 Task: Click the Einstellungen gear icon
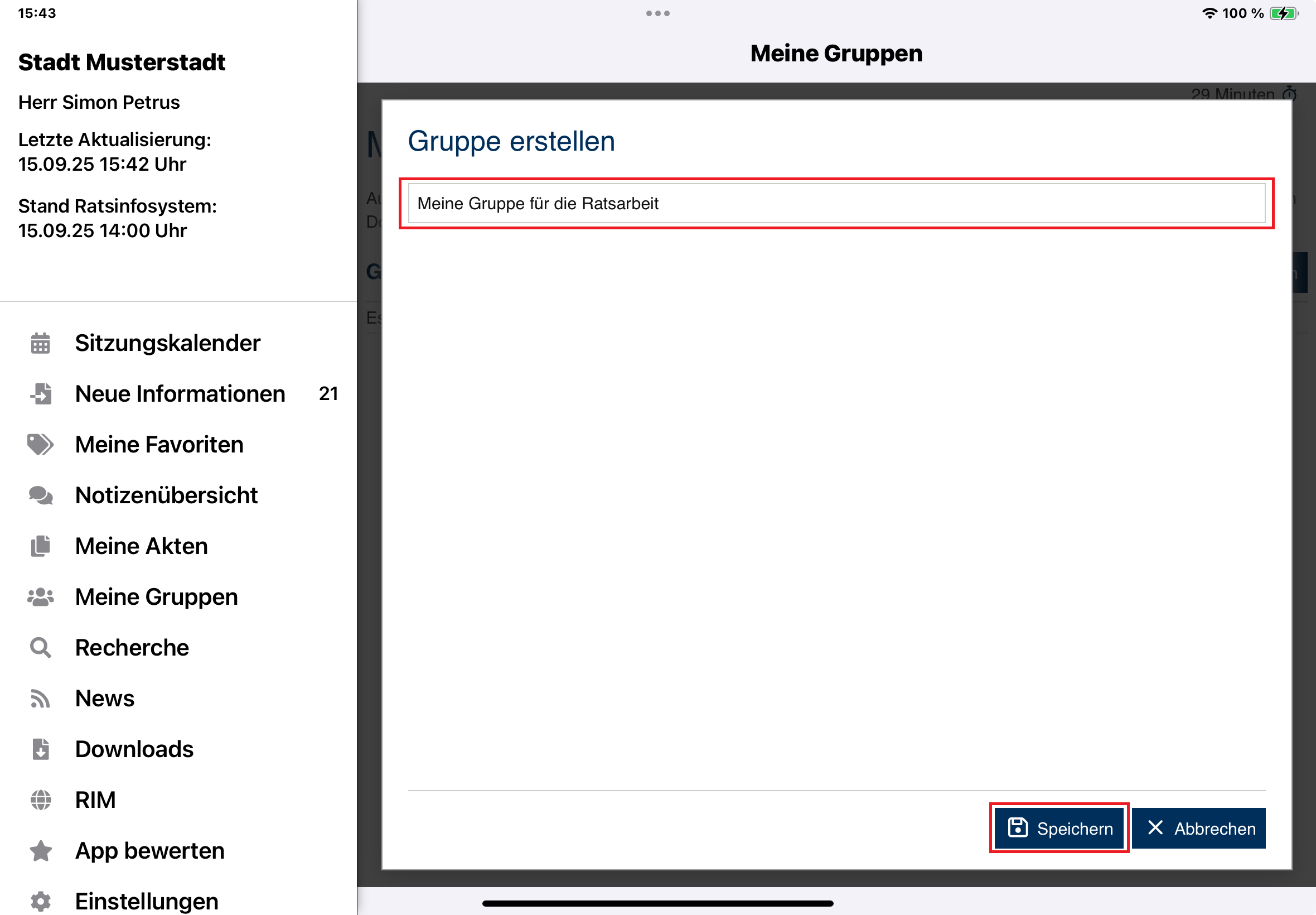(x=40, y=900)
